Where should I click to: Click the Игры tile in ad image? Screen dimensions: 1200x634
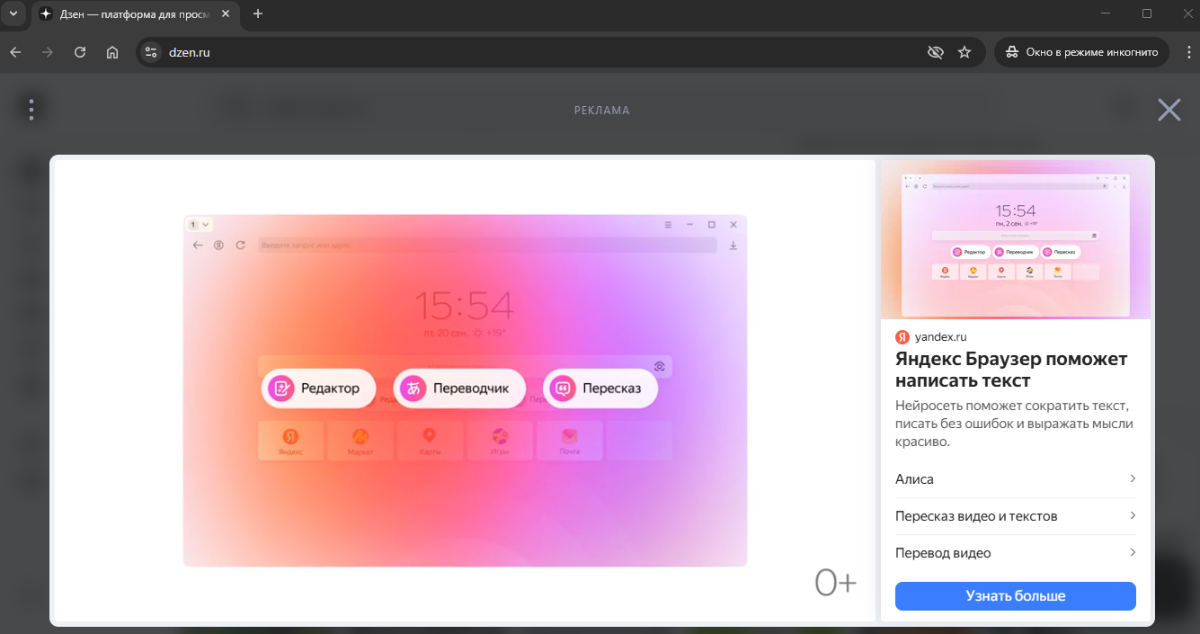500,440
